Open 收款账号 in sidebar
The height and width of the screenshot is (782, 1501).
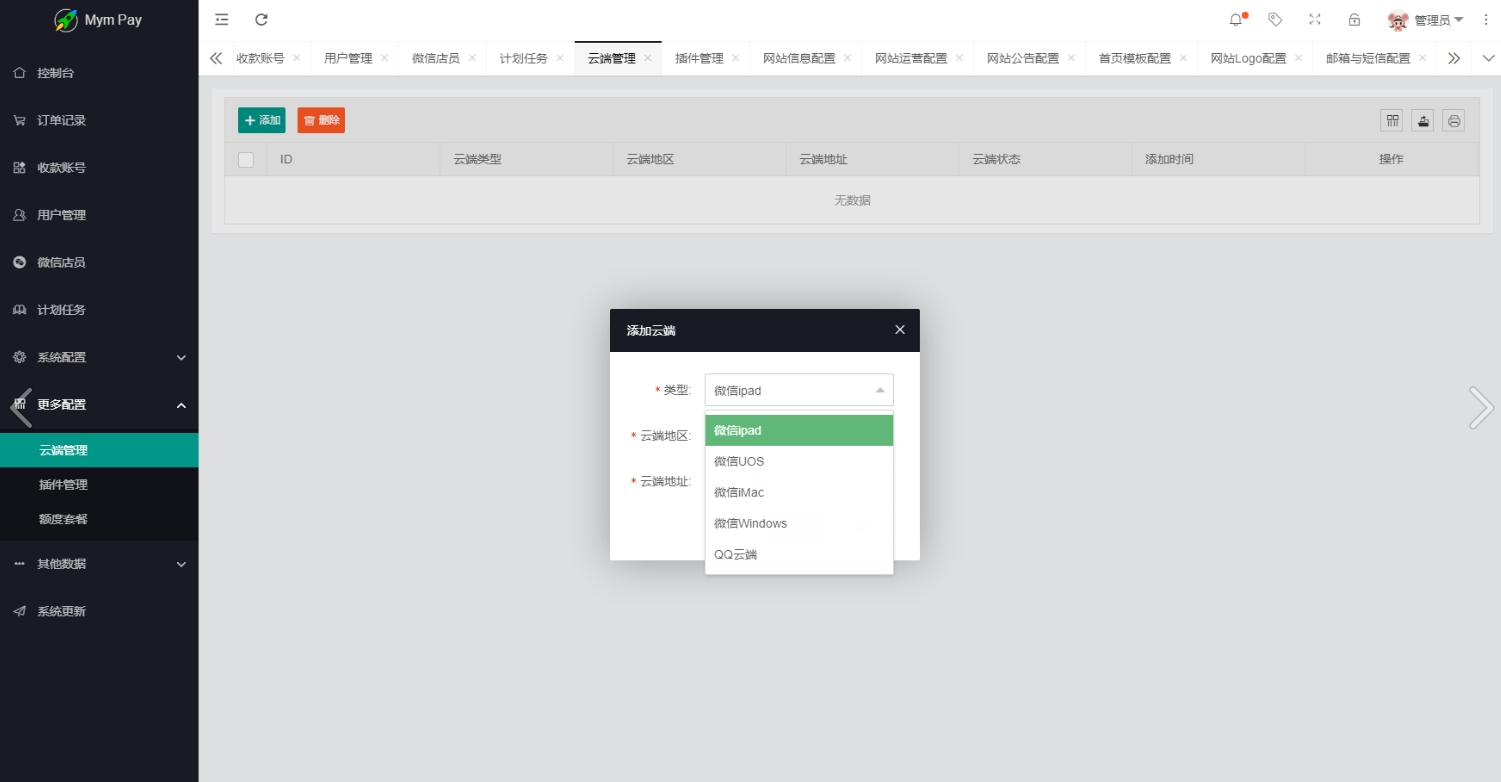coord(99,168)
